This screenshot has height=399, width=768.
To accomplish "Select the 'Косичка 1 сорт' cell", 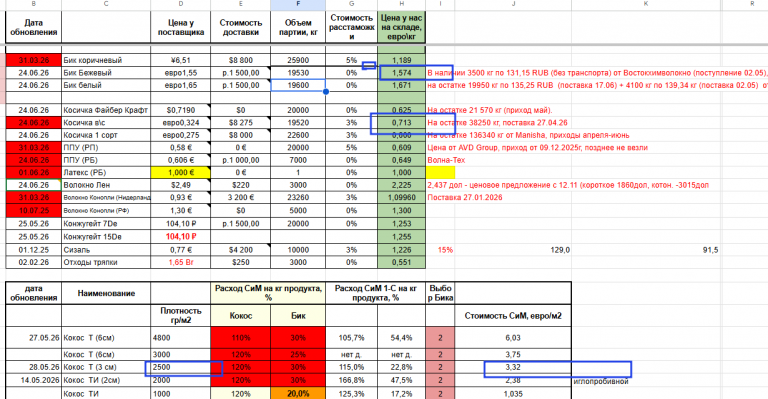I will pos(106,135).
